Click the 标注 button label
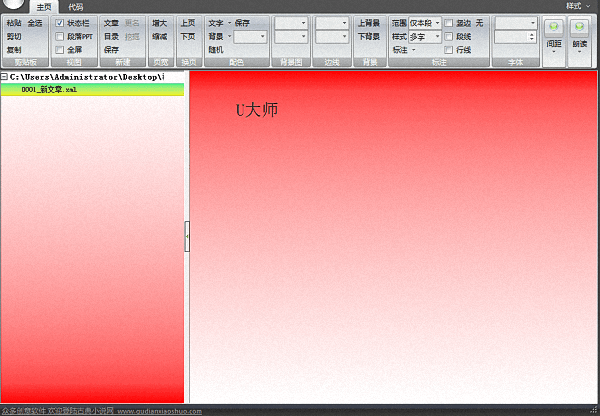 pos(400,50)
